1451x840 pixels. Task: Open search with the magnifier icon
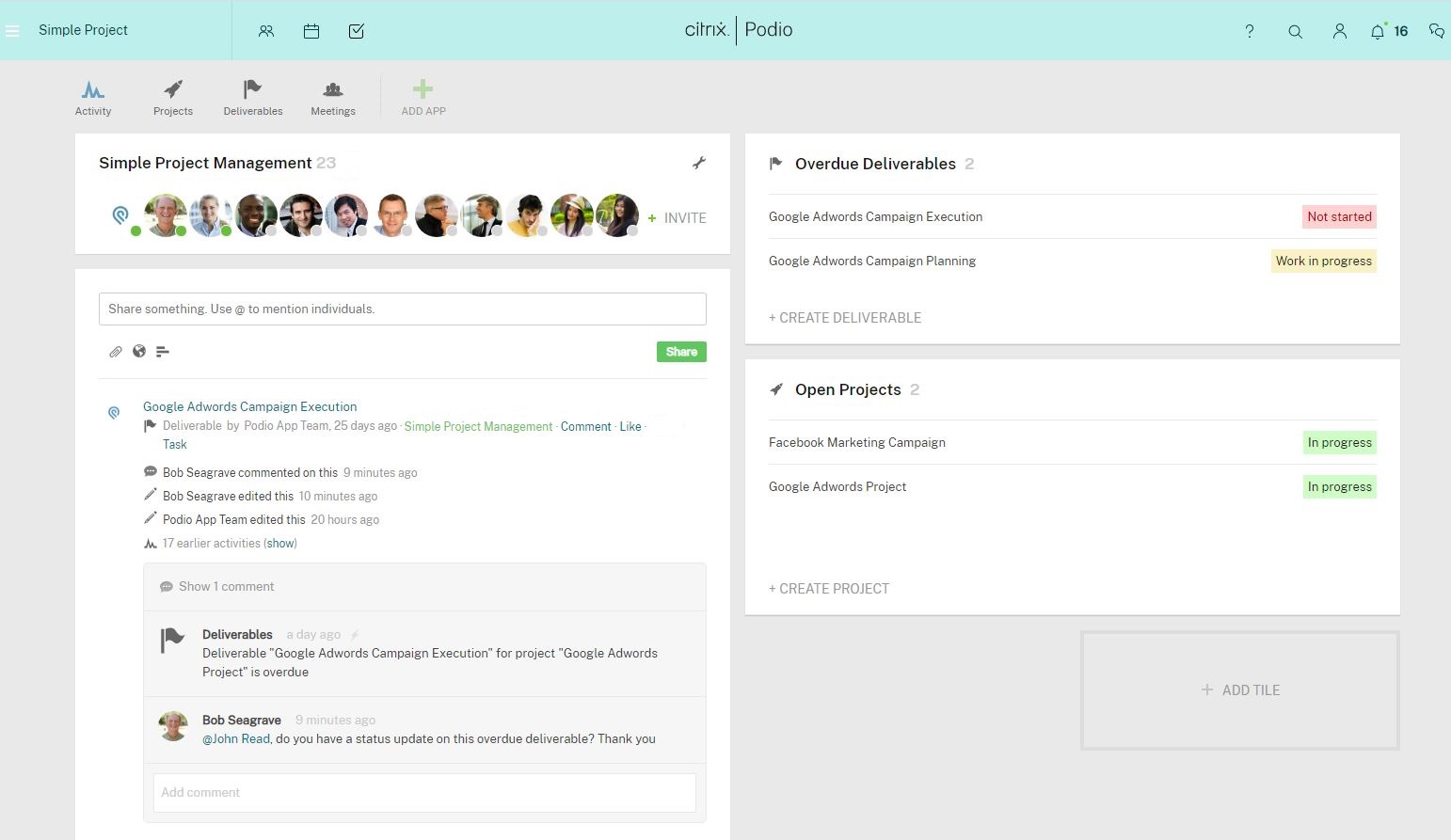point(1296,31)
